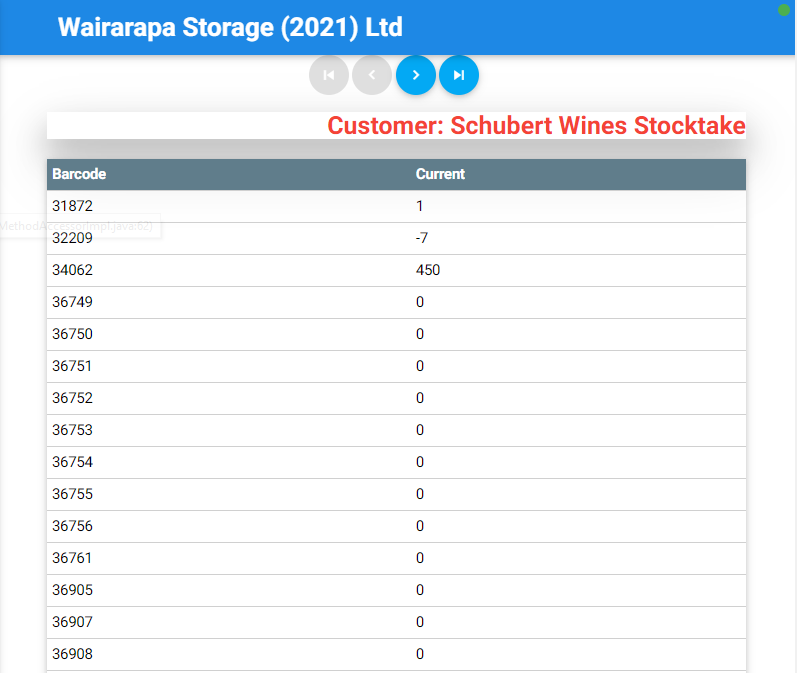Click the previous page arrow
Screen dimensions: 797x673
(372, 75)
